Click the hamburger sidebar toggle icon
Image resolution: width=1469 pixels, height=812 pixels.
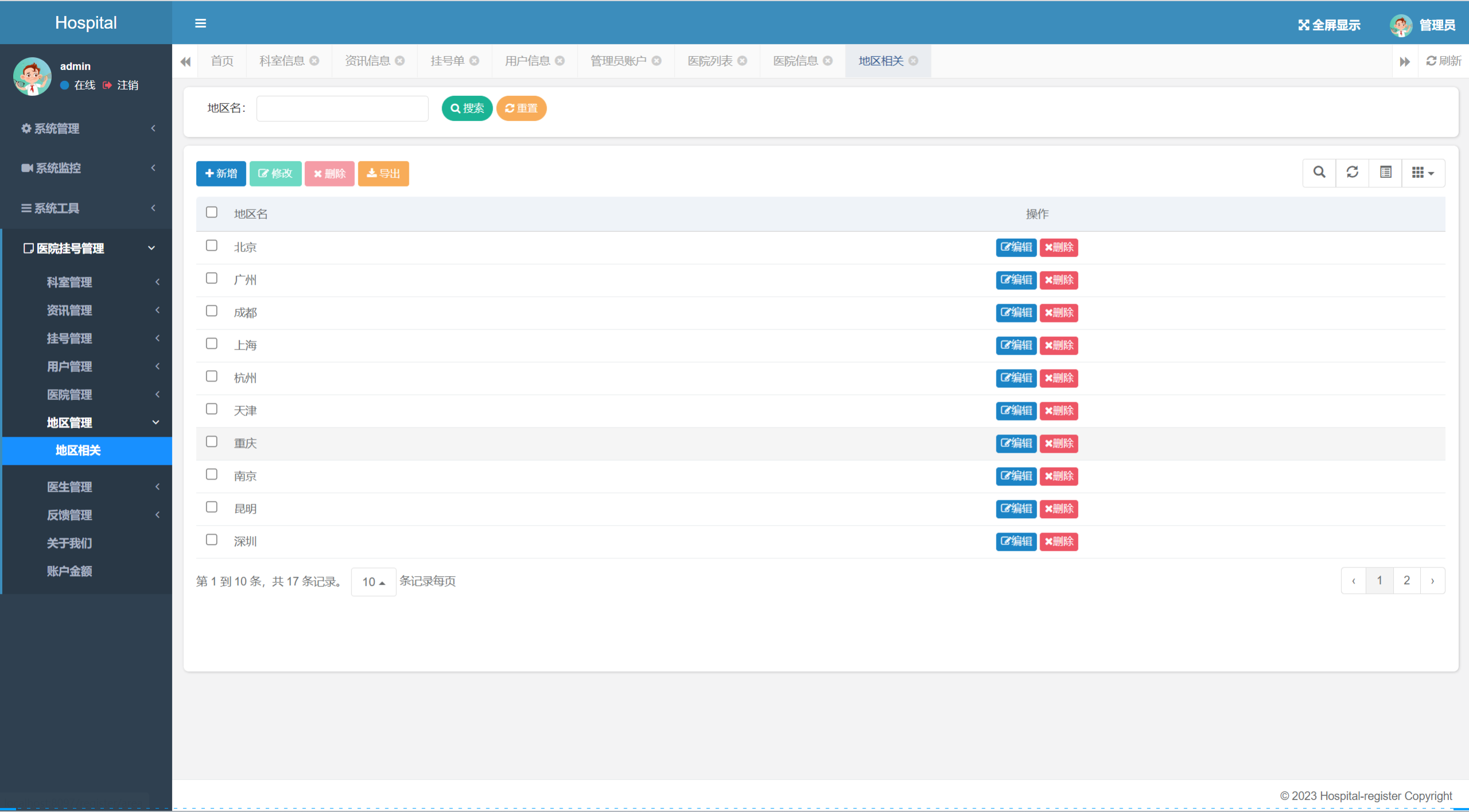200,24
